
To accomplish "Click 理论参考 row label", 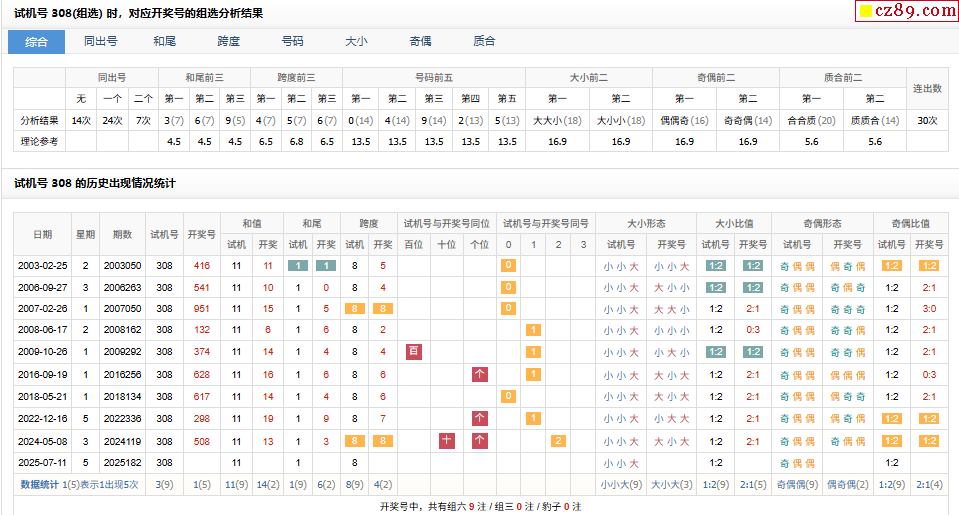I will (39, 141).
